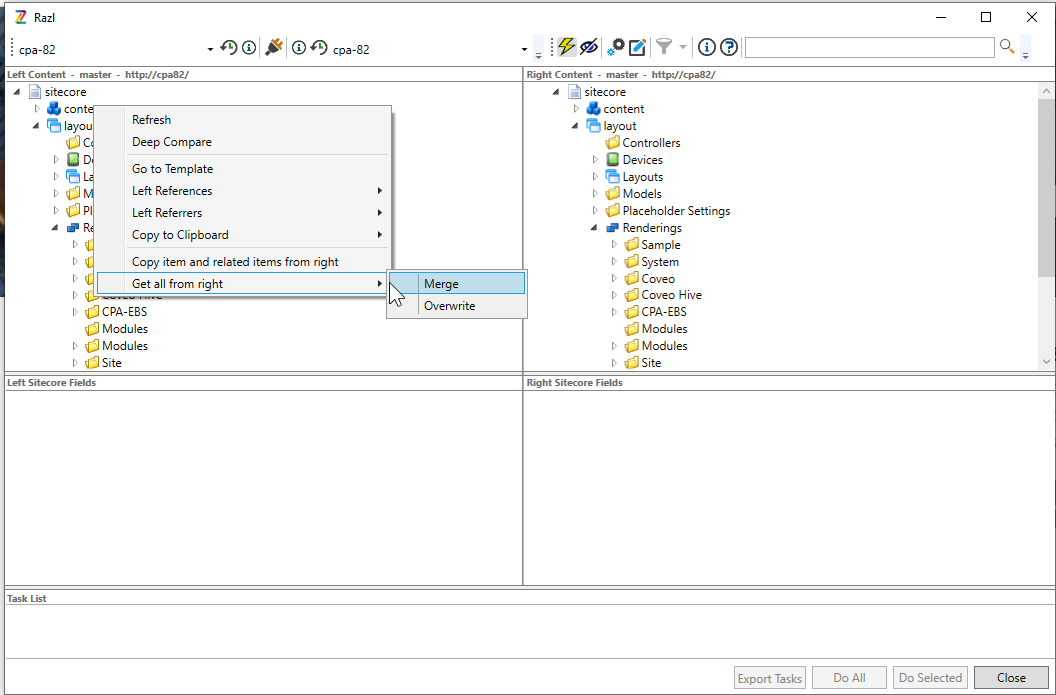Select Placeholder Settings in right tree
This screenshot has width=1056, height=695.
coord(676,211)
